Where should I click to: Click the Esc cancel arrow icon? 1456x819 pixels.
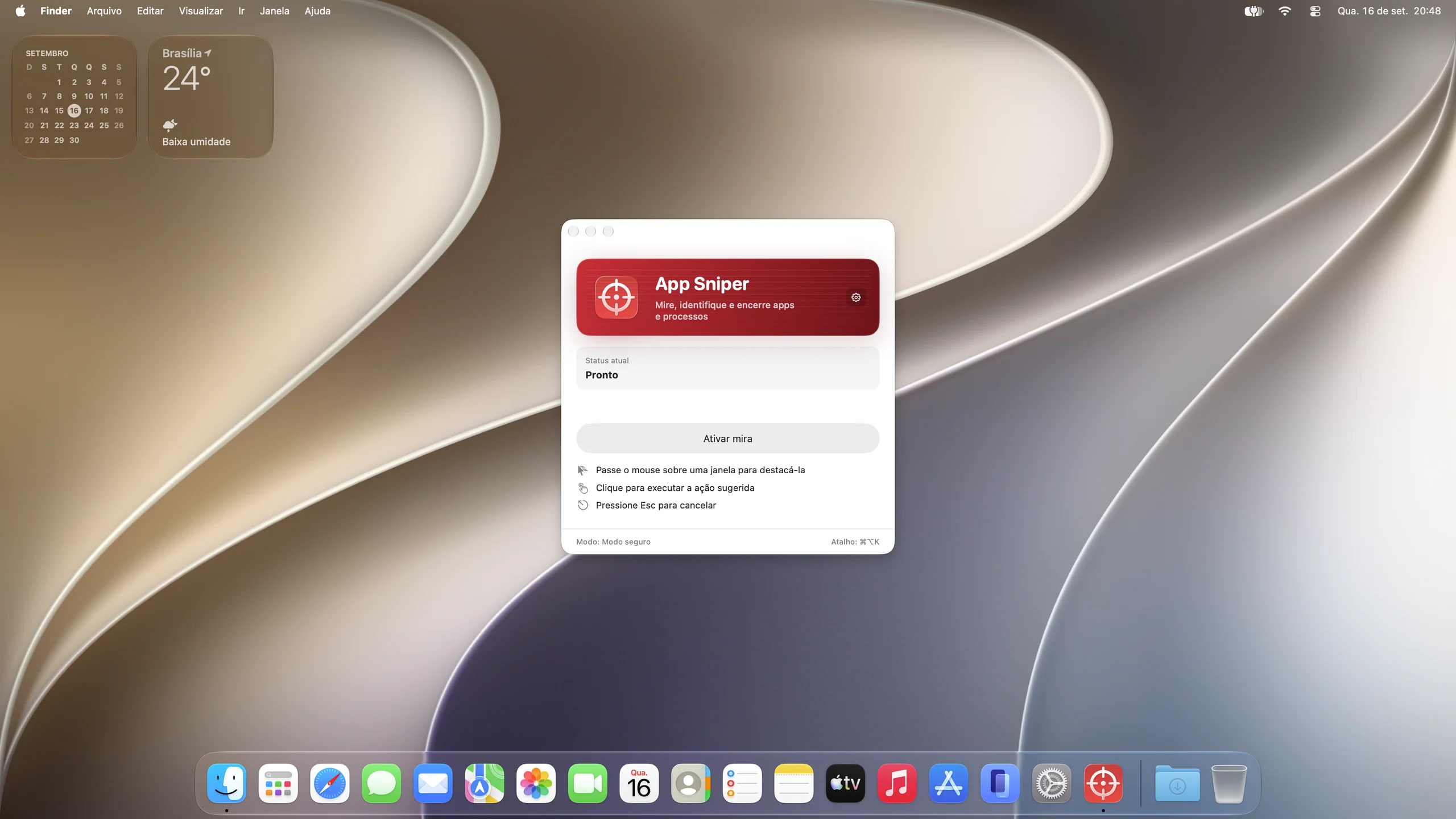[x=582, y=505]
